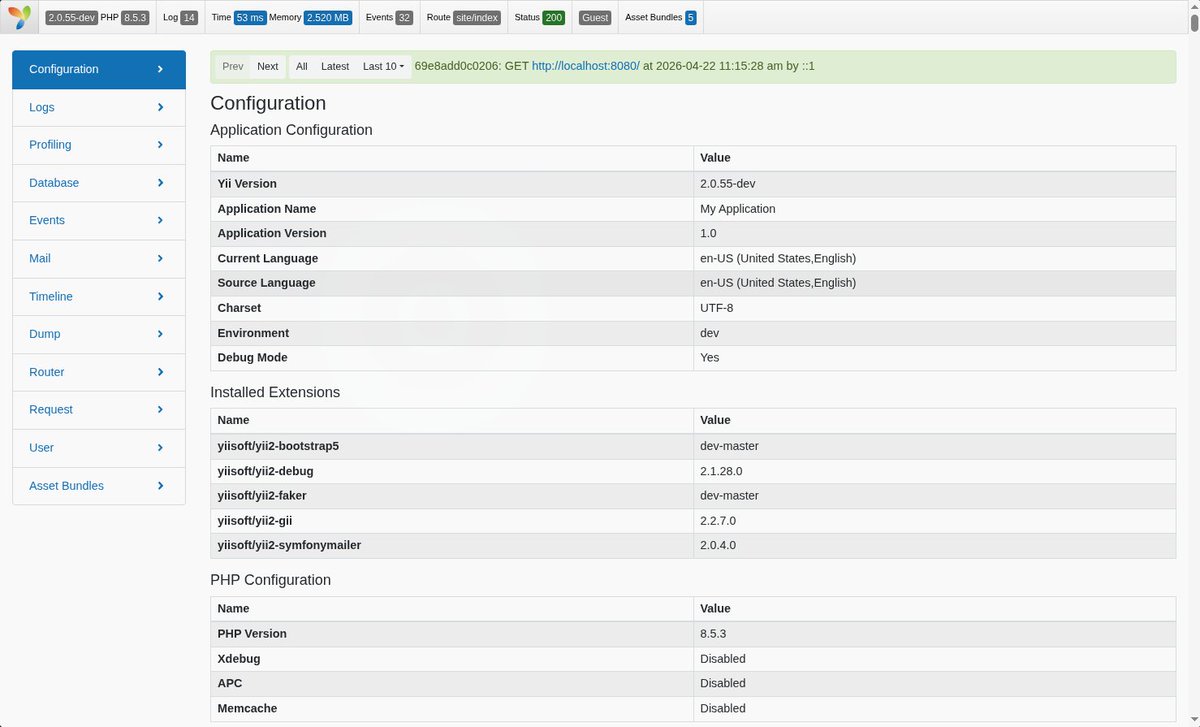Click the Route site/index toolbar item

(463, 18)
